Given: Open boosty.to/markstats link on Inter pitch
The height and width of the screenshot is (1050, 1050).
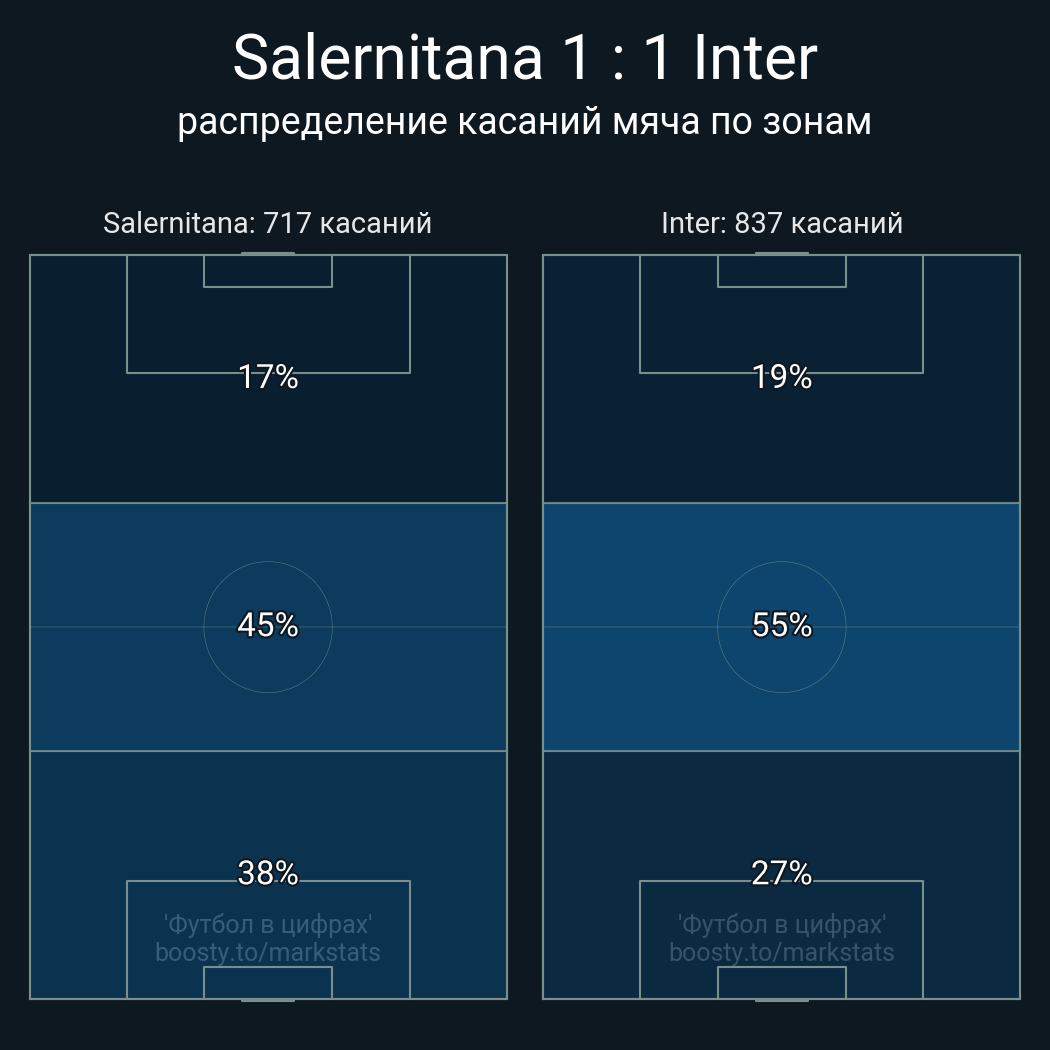Looking at the screenshot, I should 781,952.
